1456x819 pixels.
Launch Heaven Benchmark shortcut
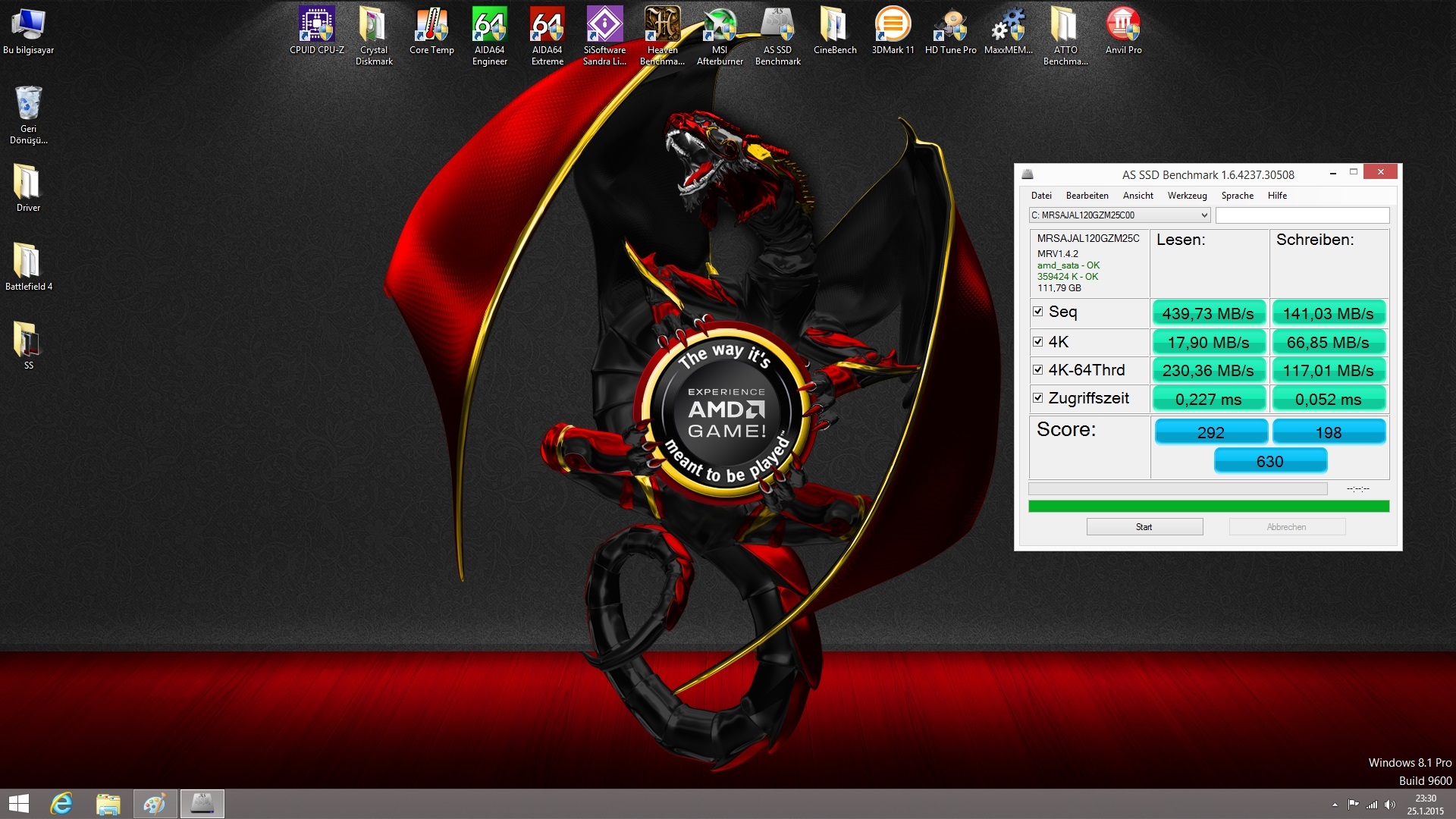point(662,36)
